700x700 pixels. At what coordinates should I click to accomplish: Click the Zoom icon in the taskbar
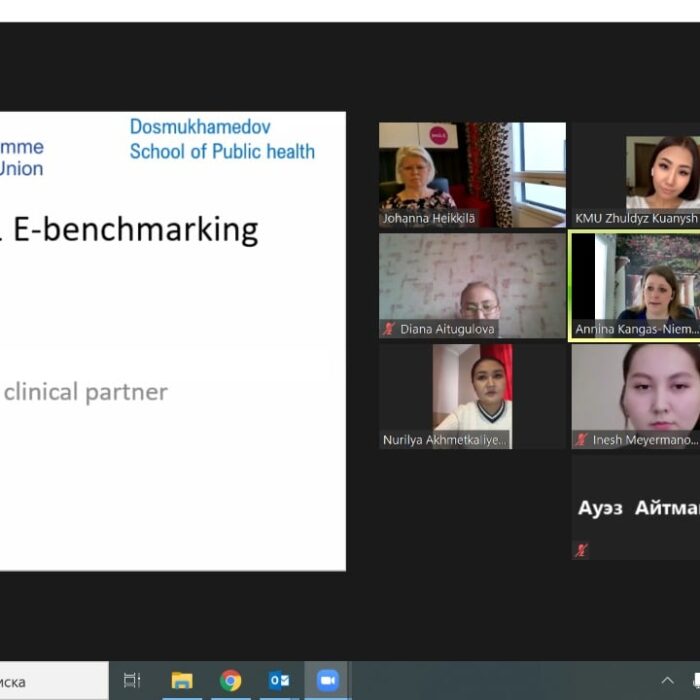coord(327,681)
